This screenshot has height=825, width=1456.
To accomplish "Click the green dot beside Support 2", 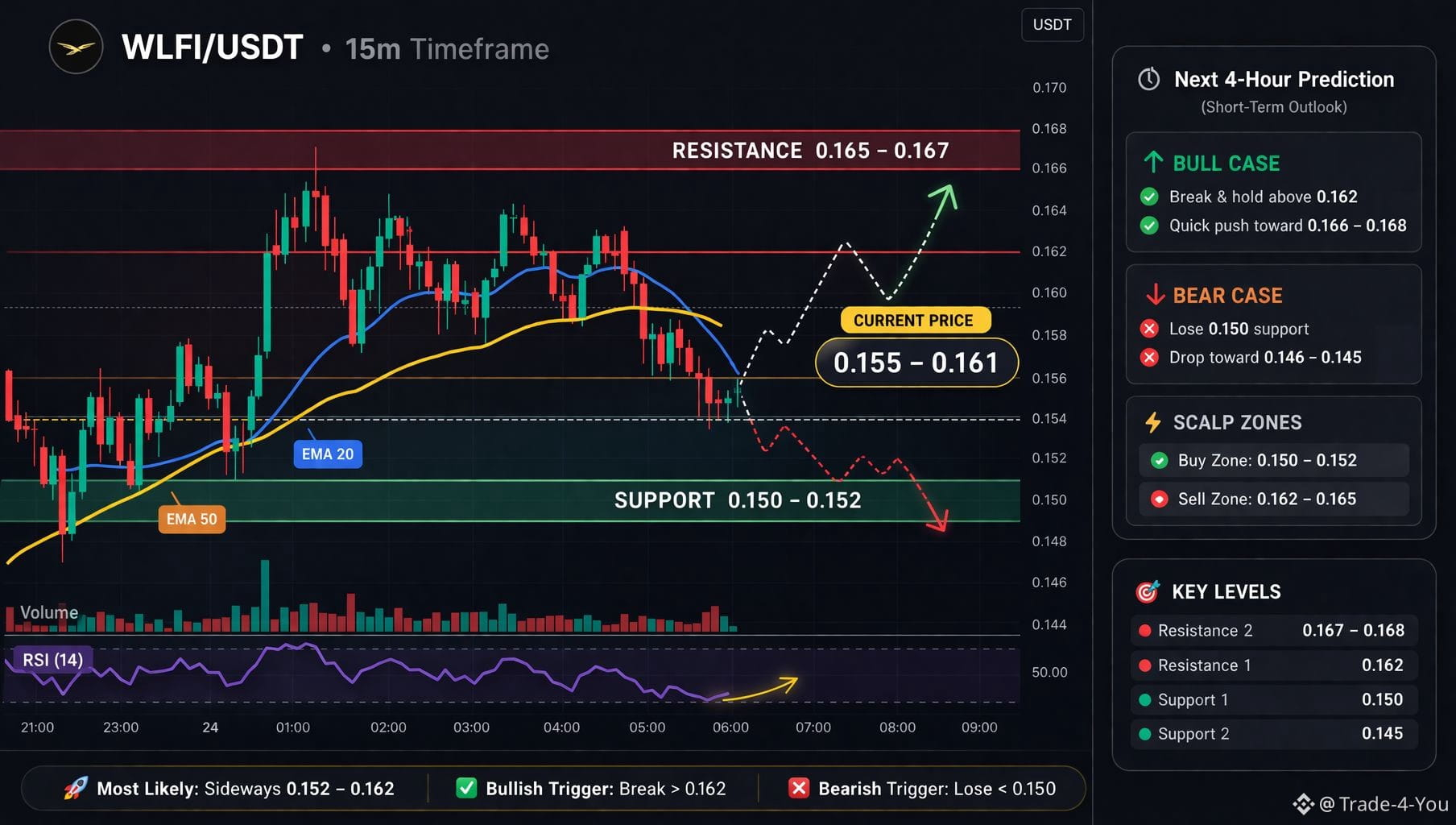I will coord(1144,734).
